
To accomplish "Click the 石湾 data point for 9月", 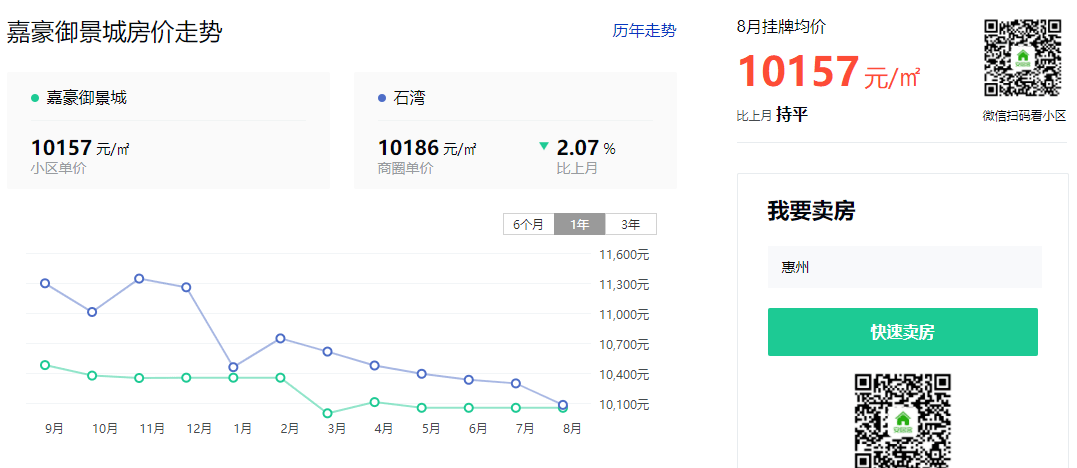I will (x=45, y=283).
